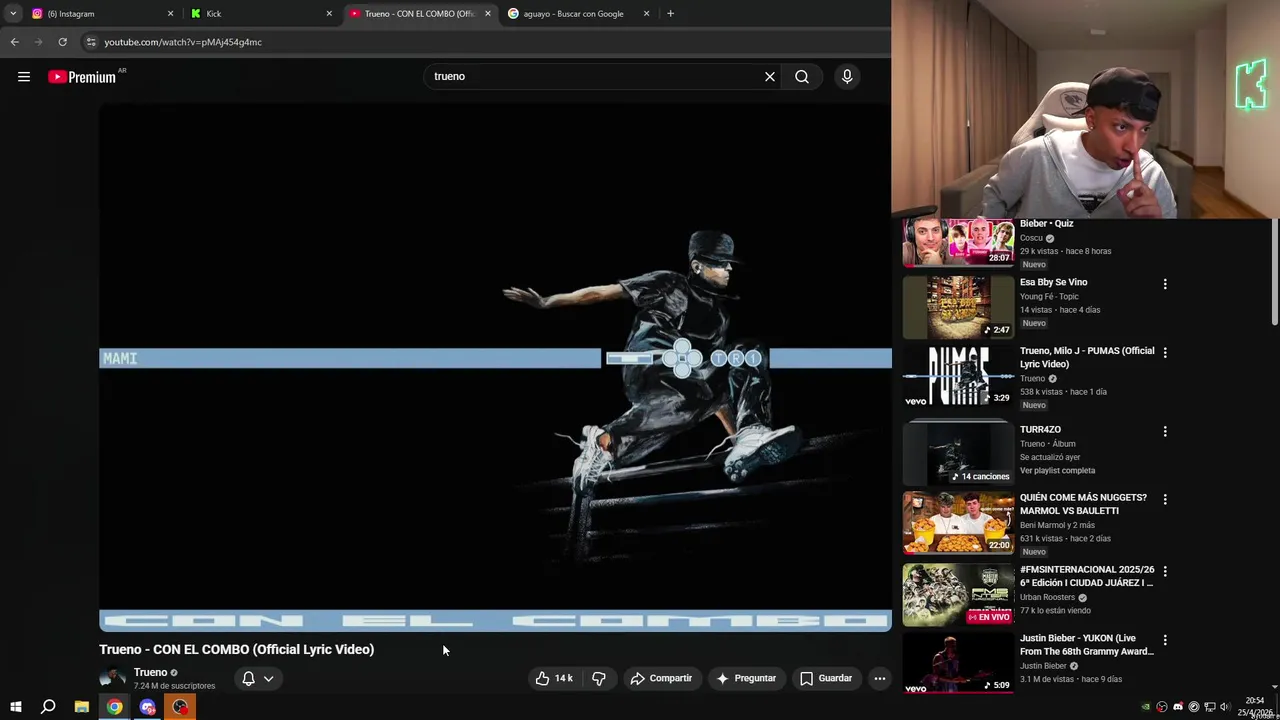Click the recommendations sidebar scrollbar
1280x720 pixels.
(1274, 272)
